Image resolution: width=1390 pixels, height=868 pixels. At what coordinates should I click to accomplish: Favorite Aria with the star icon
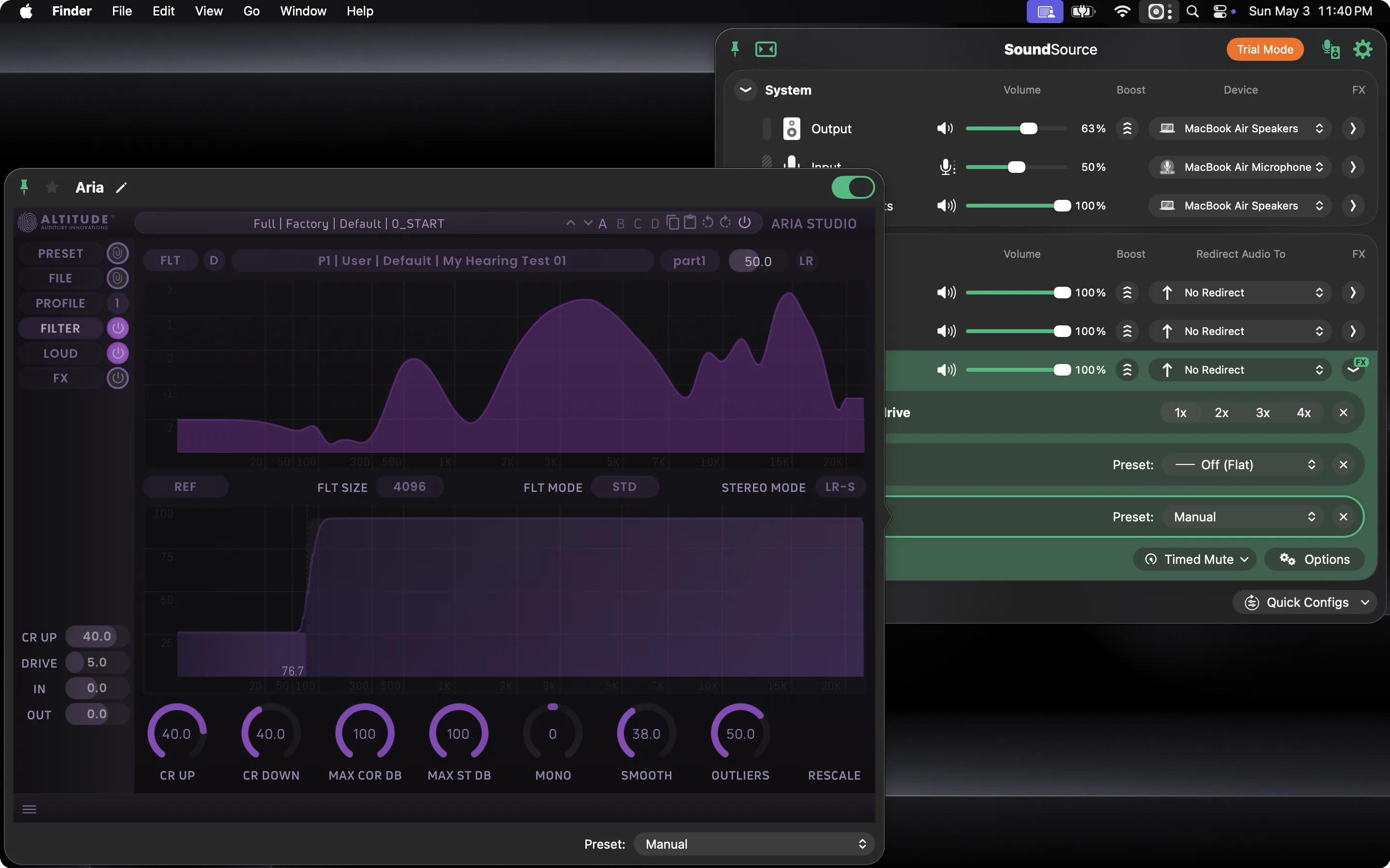pyautogui.click(x=52, y=187)
